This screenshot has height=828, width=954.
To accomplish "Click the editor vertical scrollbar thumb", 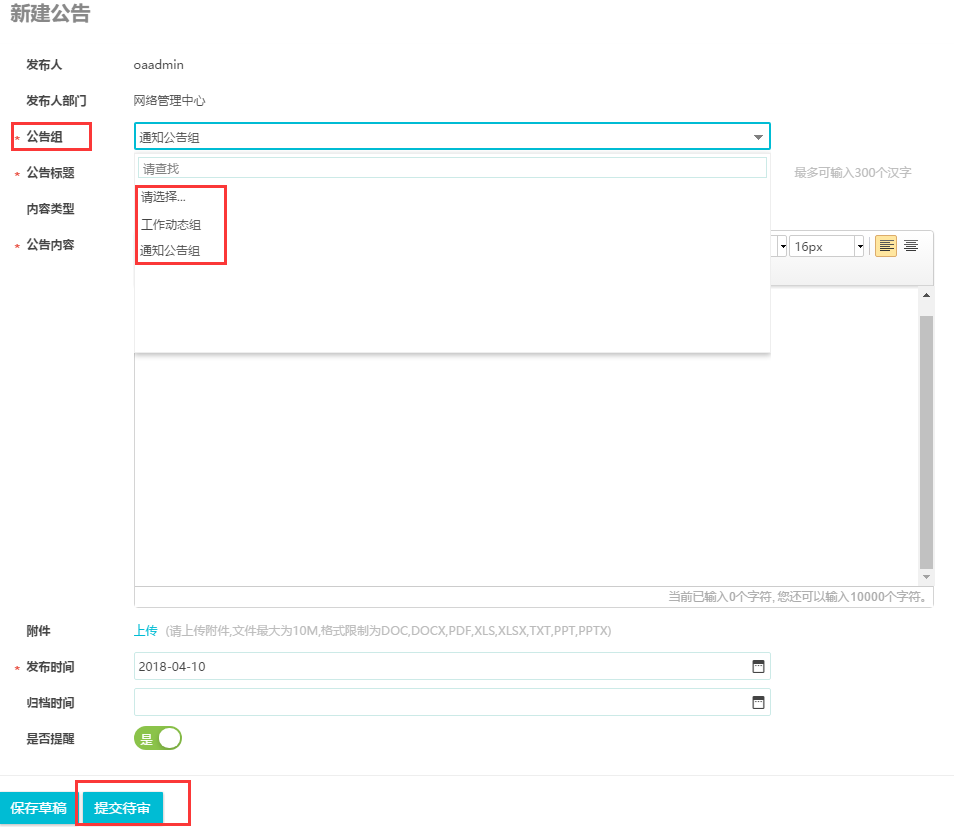I will [x=926, y=441].
